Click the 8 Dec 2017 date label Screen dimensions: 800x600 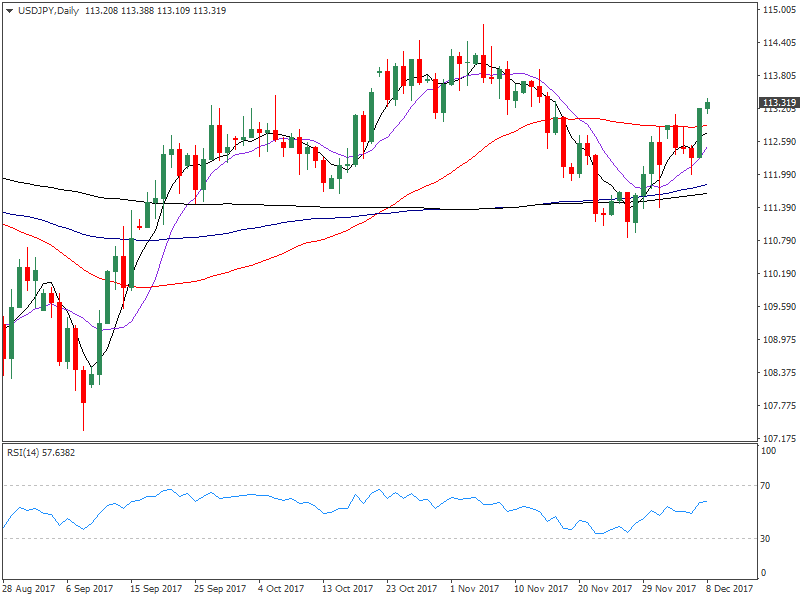point(728,589)
